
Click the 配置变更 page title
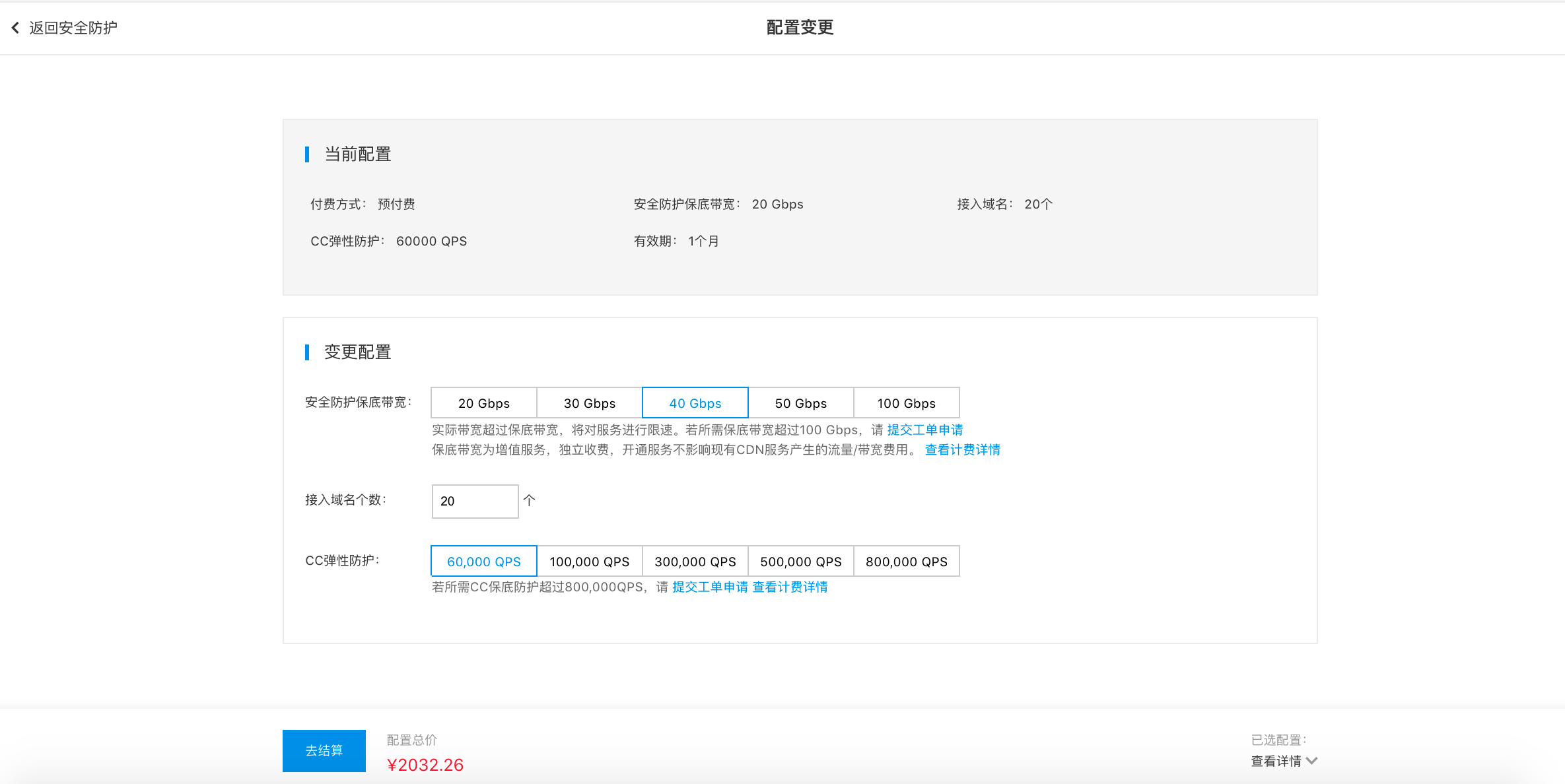tap(800, 28)
